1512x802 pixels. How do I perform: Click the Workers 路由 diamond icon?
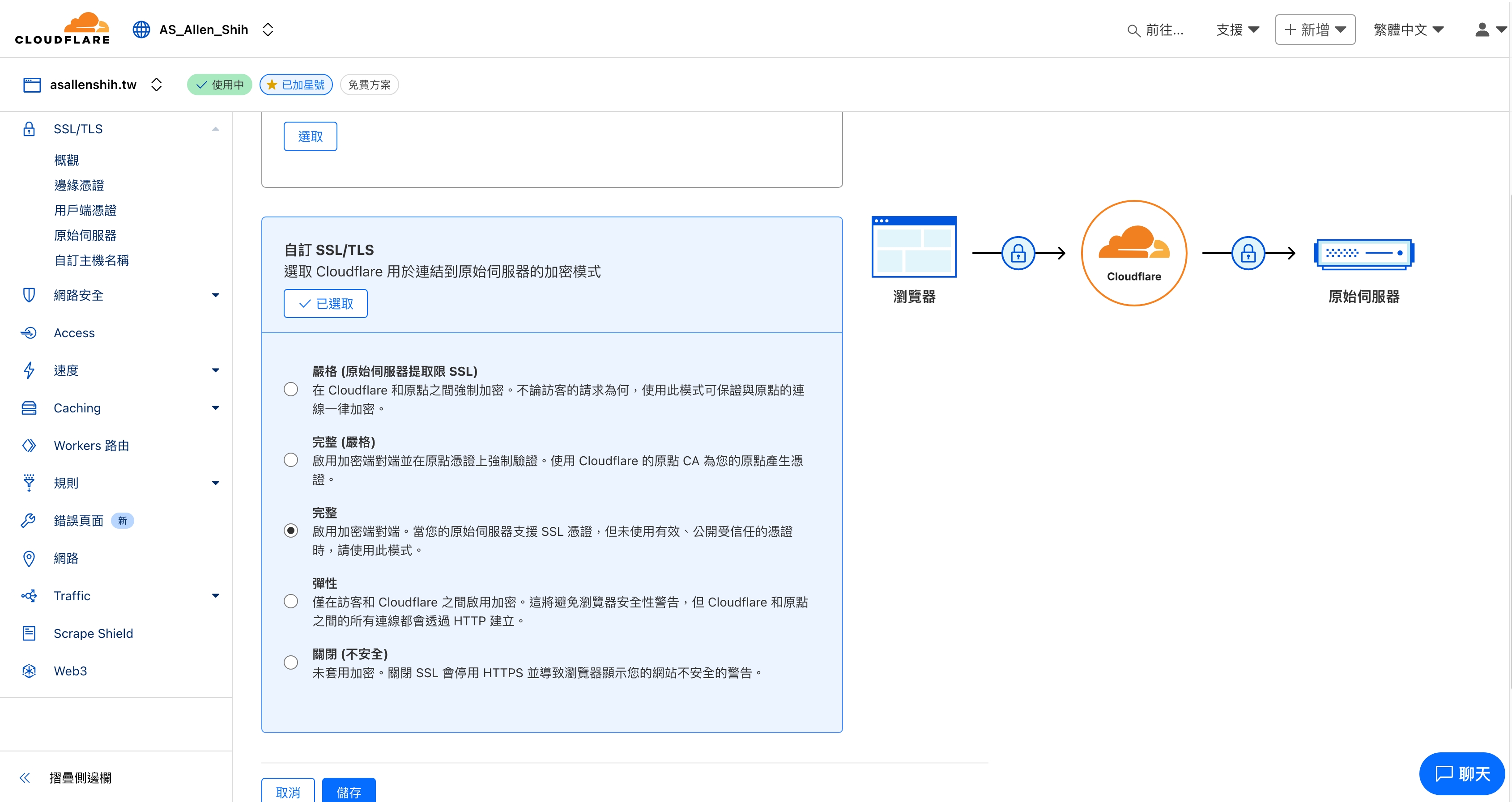[29, 446]
